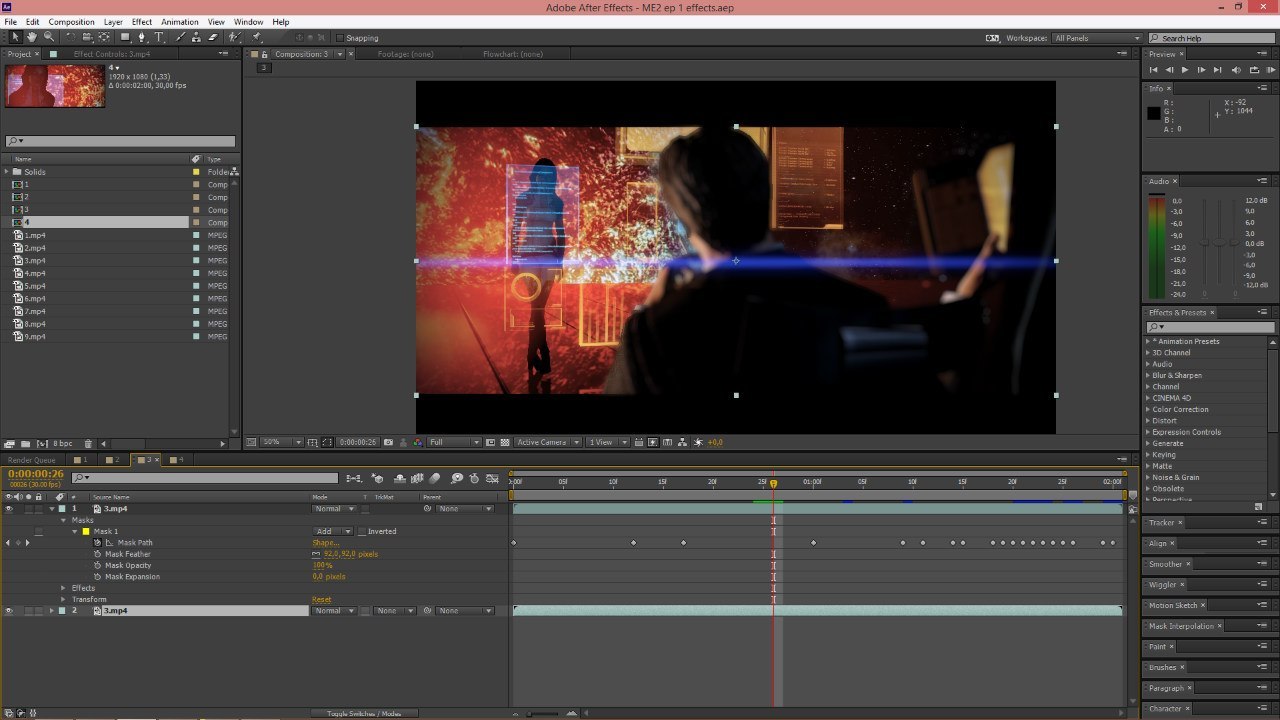
Task: Step to next frame in Preview panel
Action: [x=1201, y=70]
